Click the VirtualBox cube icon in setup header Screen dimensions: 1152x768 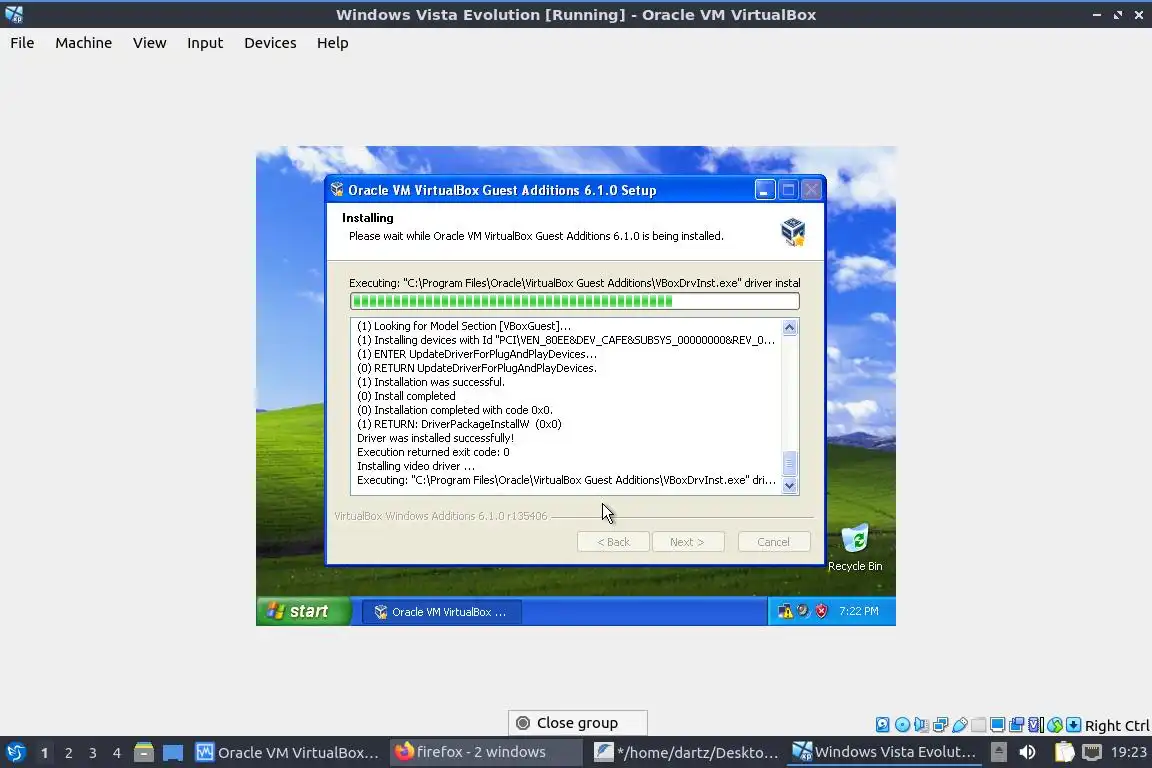[x=793, y=232]
